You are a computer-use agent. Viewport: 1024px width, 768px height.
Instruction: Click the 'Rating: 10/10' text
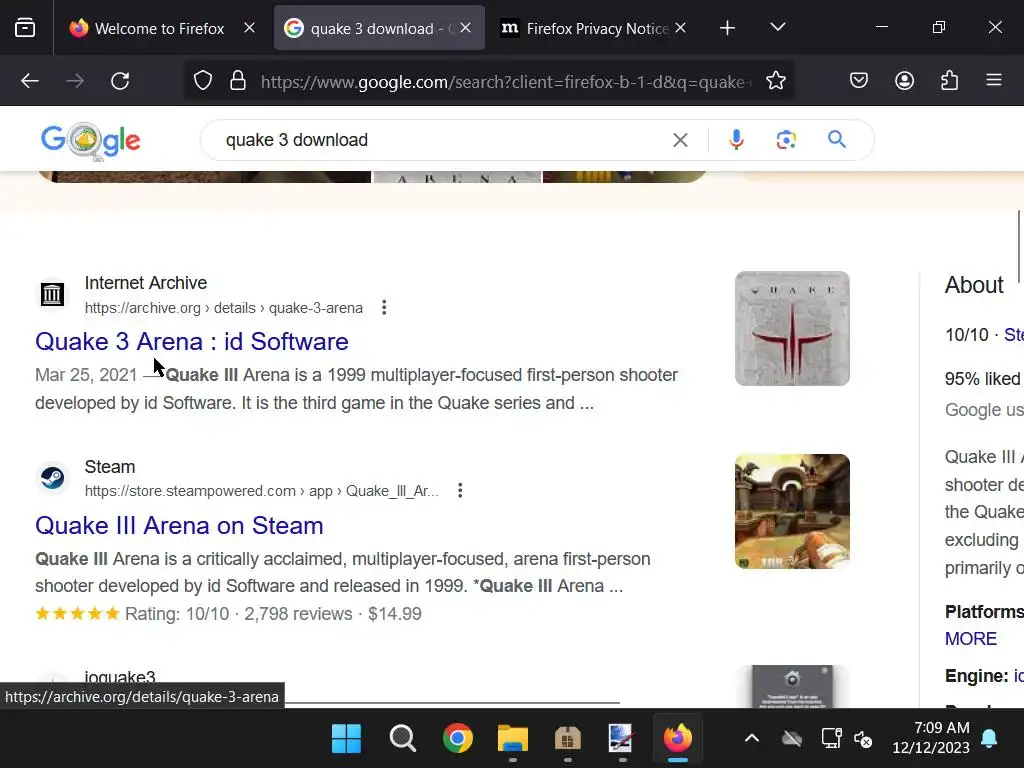tap(177, 614)
